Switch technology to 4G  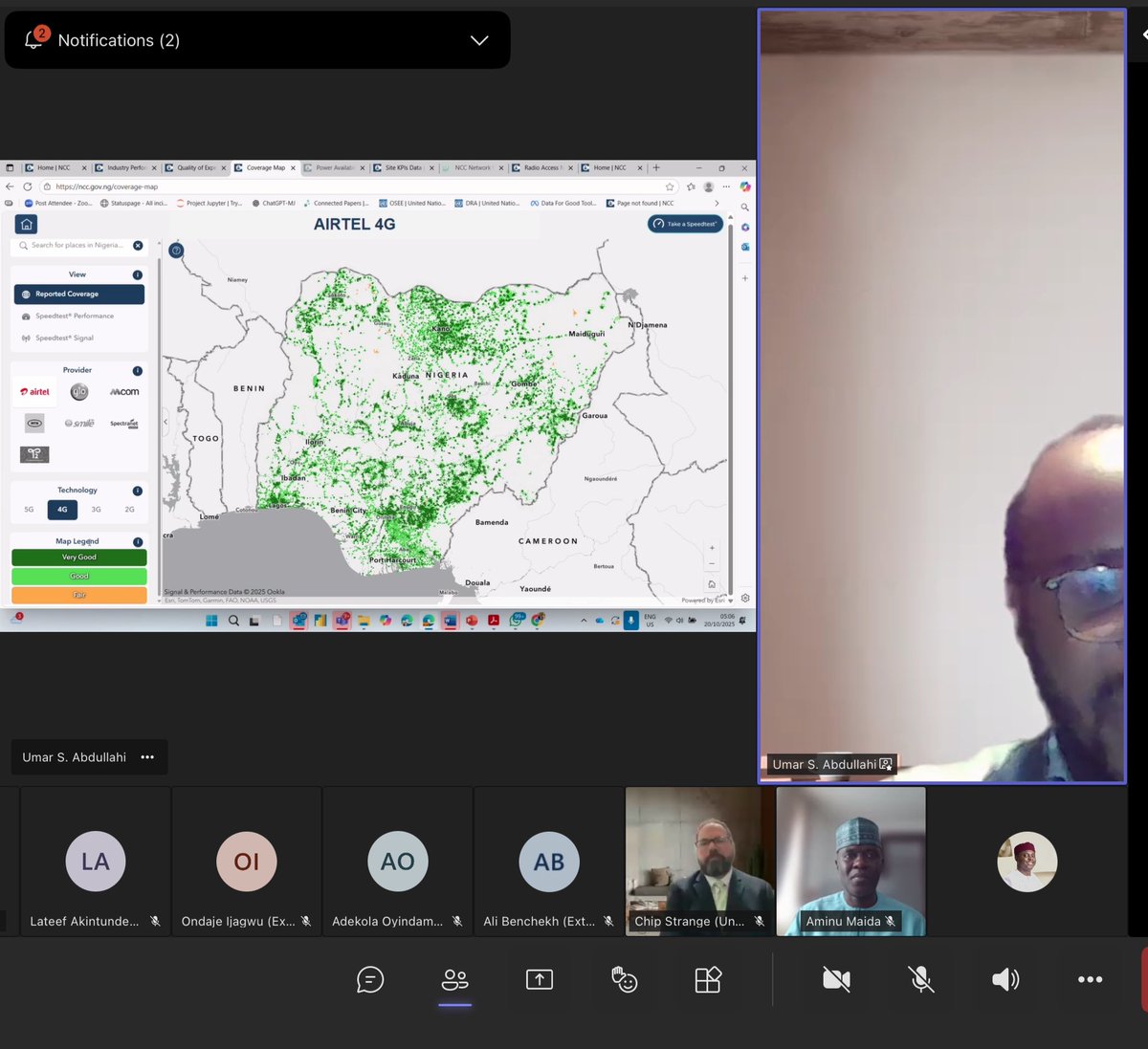point(62,510)
